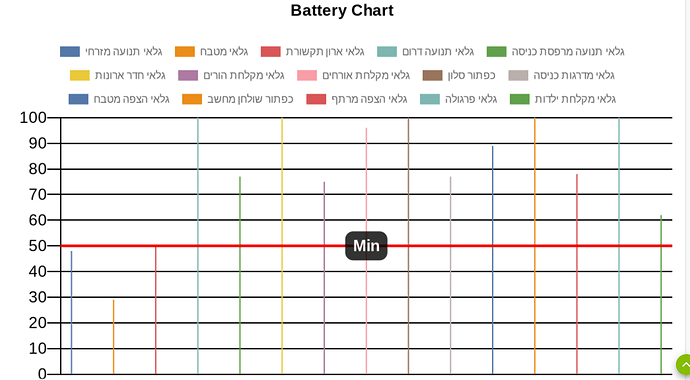Click the orange swatch for כפתור שולחן מחשב

click(192, 99)
